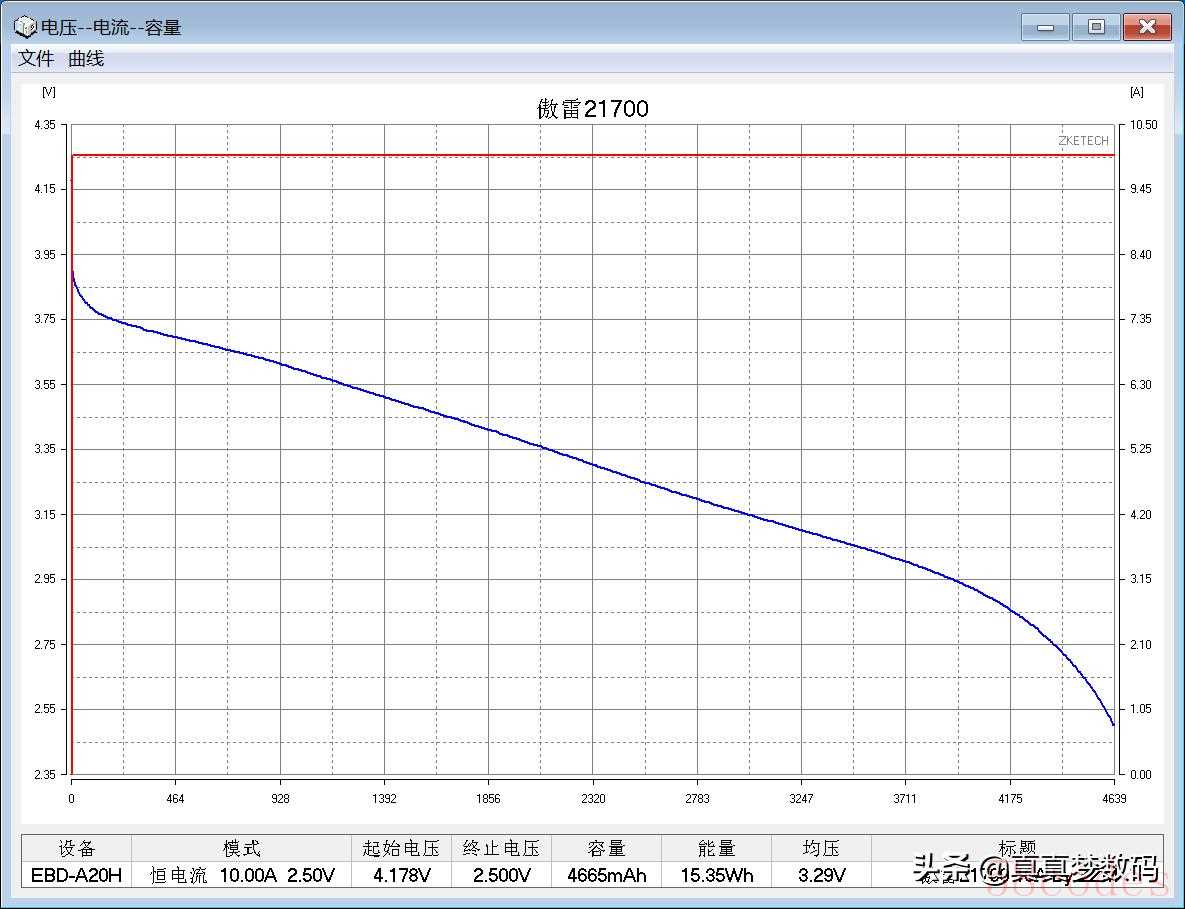Click the 3.29V average voltage value
This screenshot has width=1185, height=909.
click(821, 875)
